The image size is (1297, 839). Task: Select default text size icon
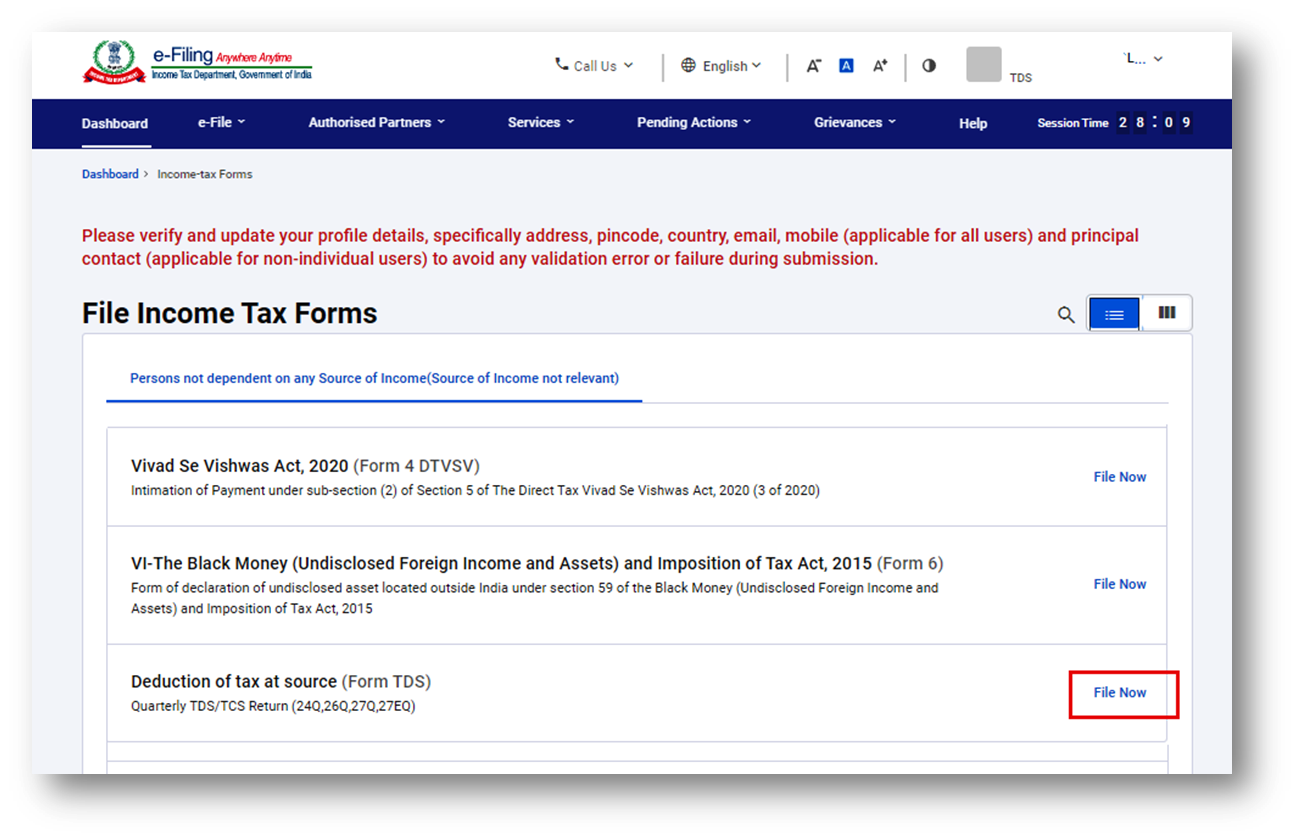coord(846,65)
